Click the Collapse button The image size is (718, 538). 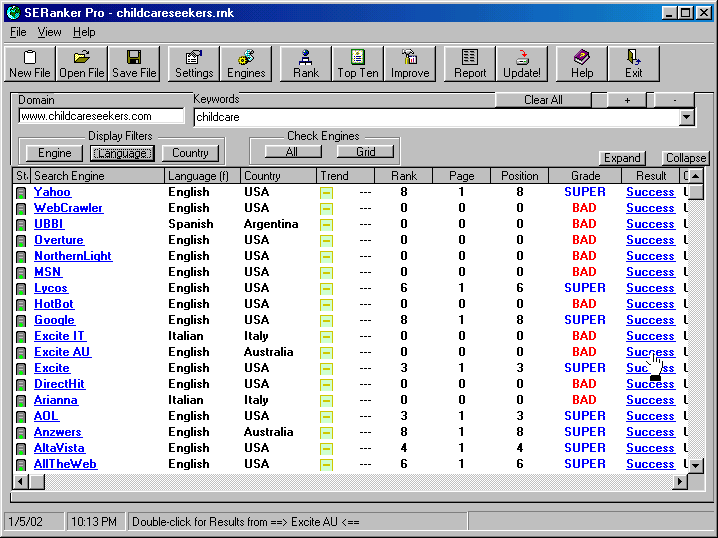[x=685, y=158]
